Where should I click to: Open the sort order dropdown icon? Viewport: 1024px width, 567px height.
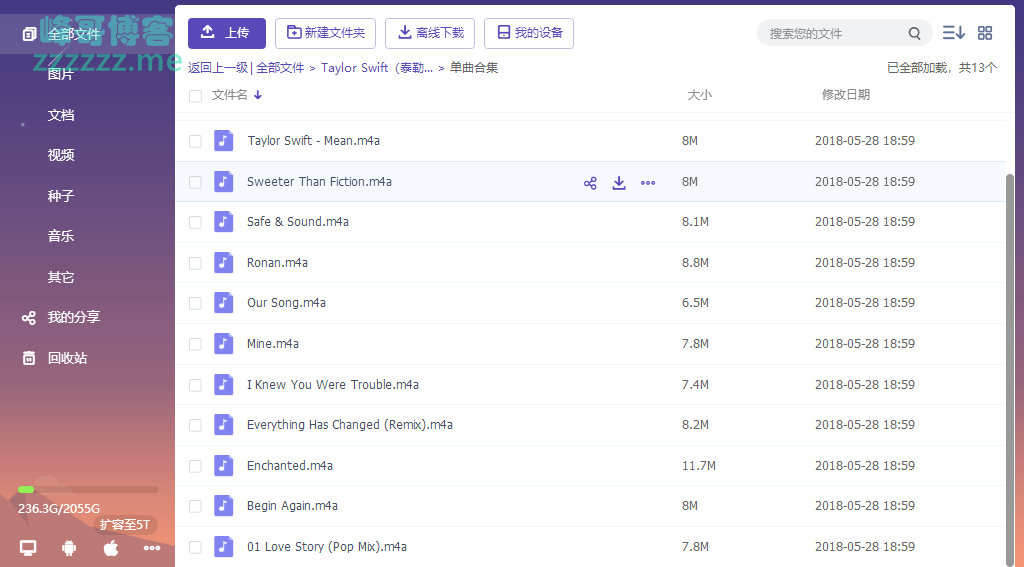tap(953, 33)
